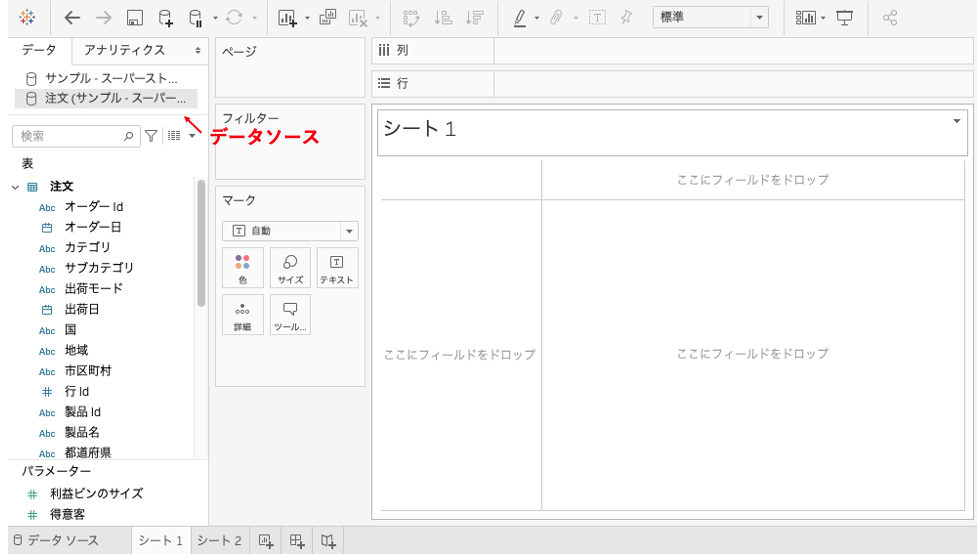Select the 出荷モード field
Screen dimensions: 980x554
pos(94,288)
